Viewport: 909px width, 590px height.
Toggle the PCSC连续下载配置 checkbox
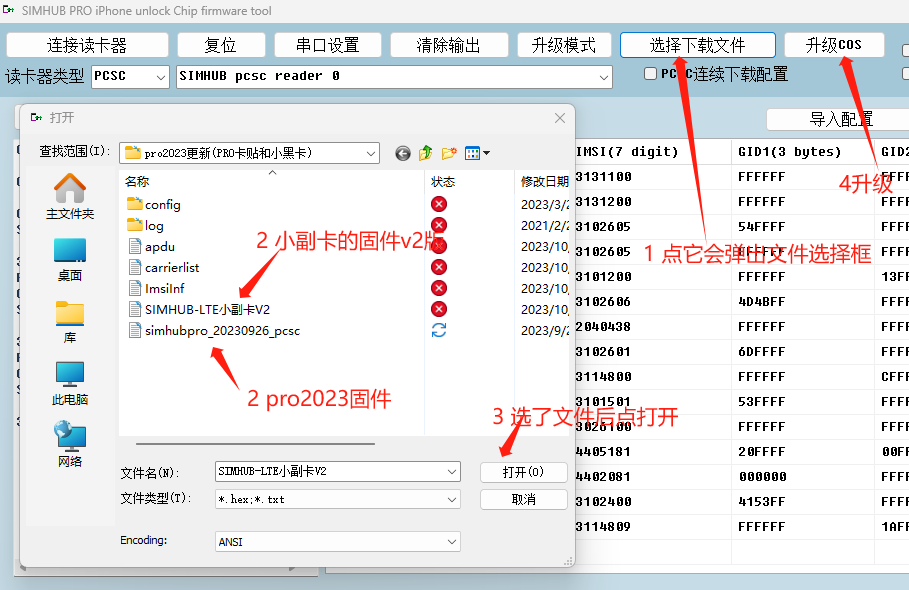point(650,74)
